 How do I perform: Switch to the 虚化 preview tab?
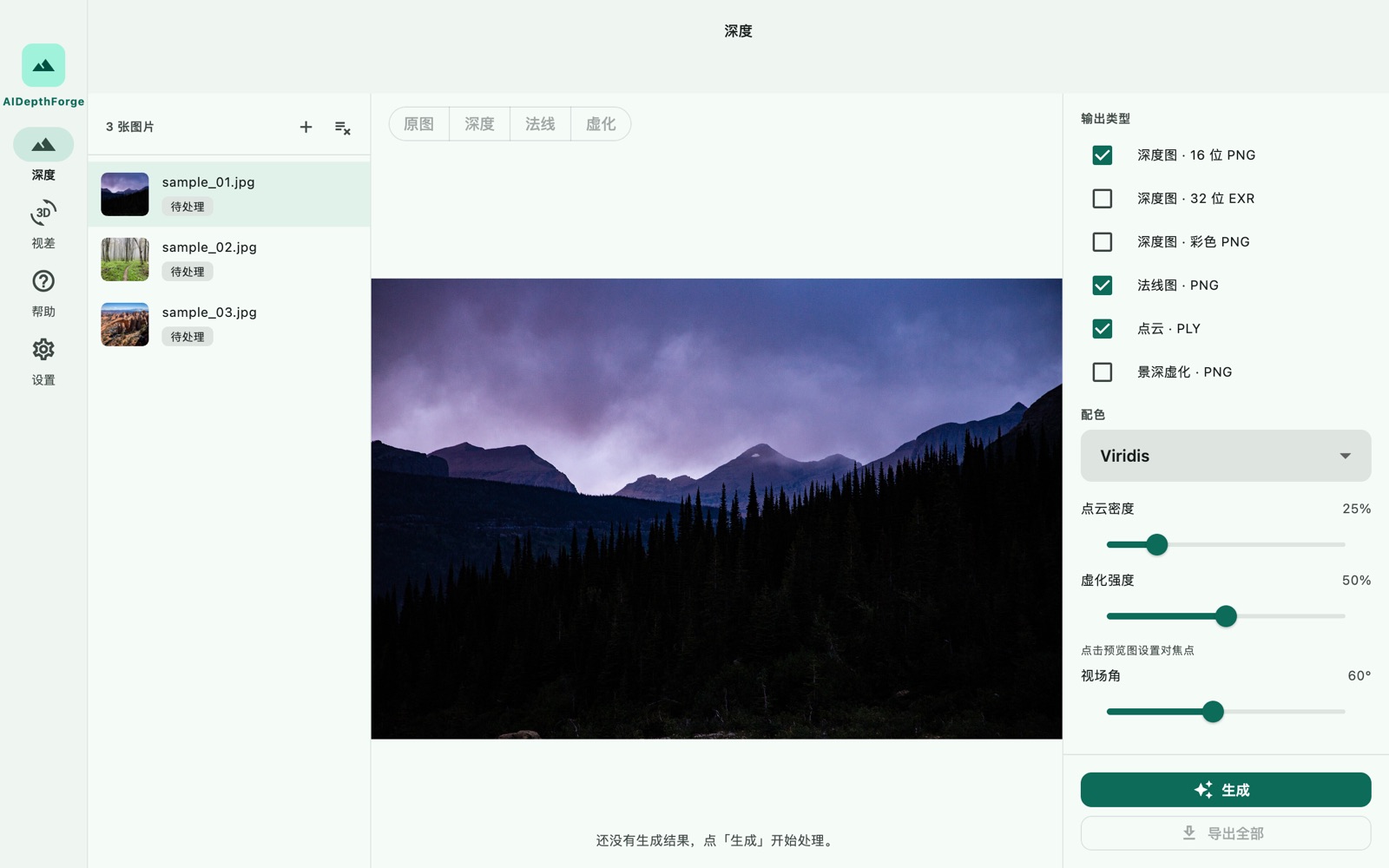tap(601, 124)
